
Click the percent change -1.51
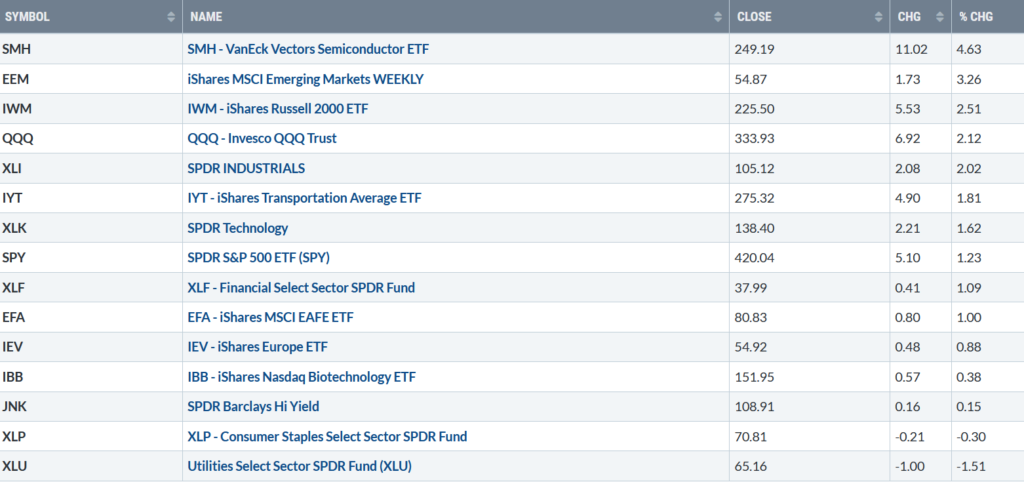[x=971, y=466]
